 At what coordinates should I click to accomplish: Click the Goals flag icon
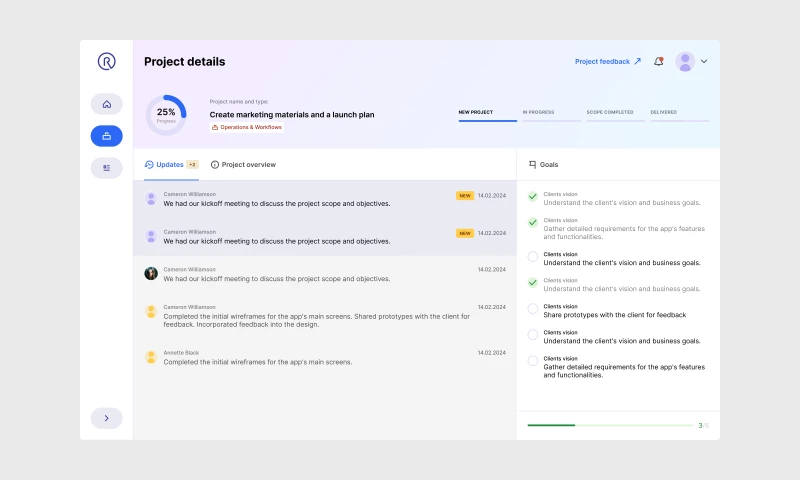pyautogui.click(x=533, y=164)
